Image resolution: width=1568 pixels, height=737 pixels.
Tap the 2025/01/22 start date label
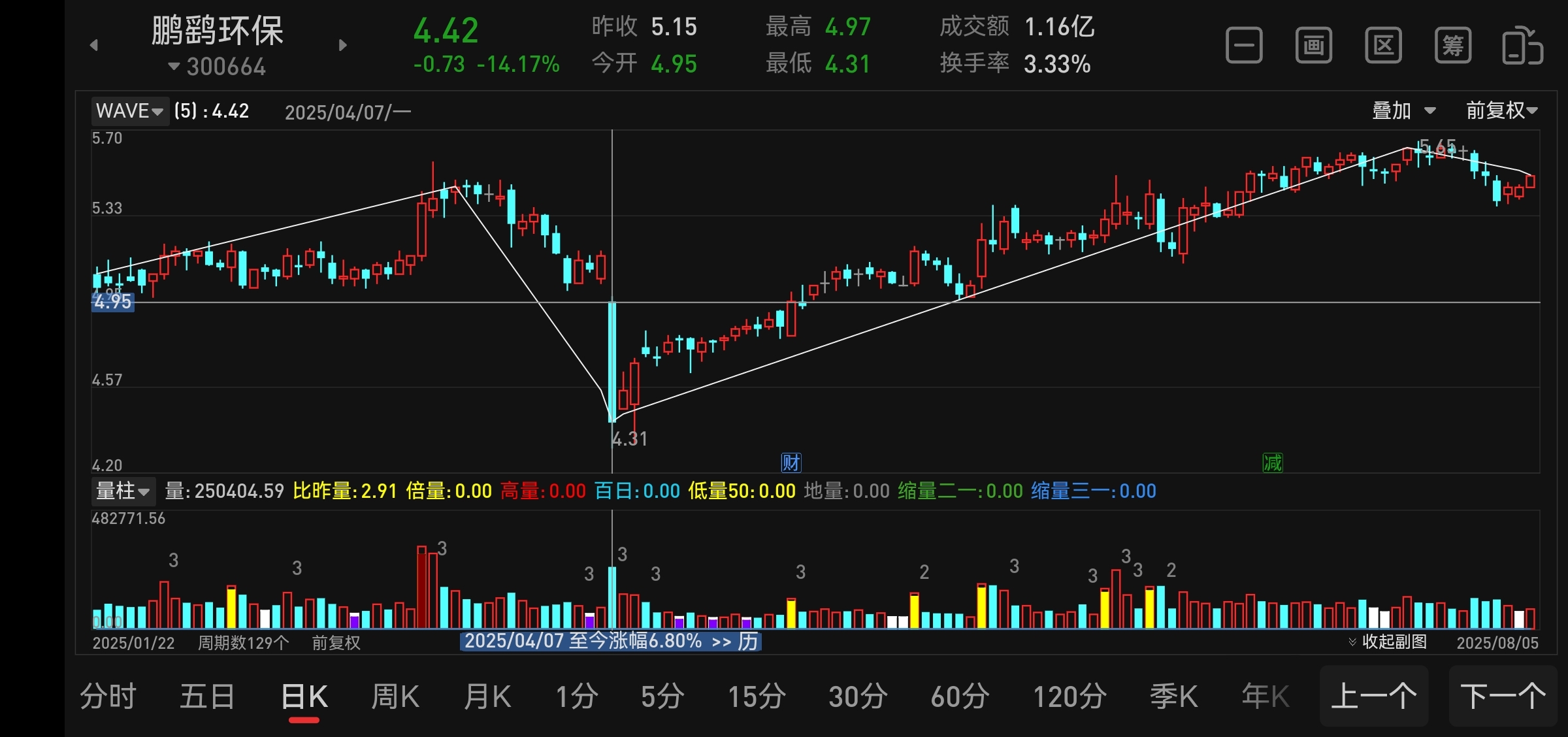(x=134, y=643)
